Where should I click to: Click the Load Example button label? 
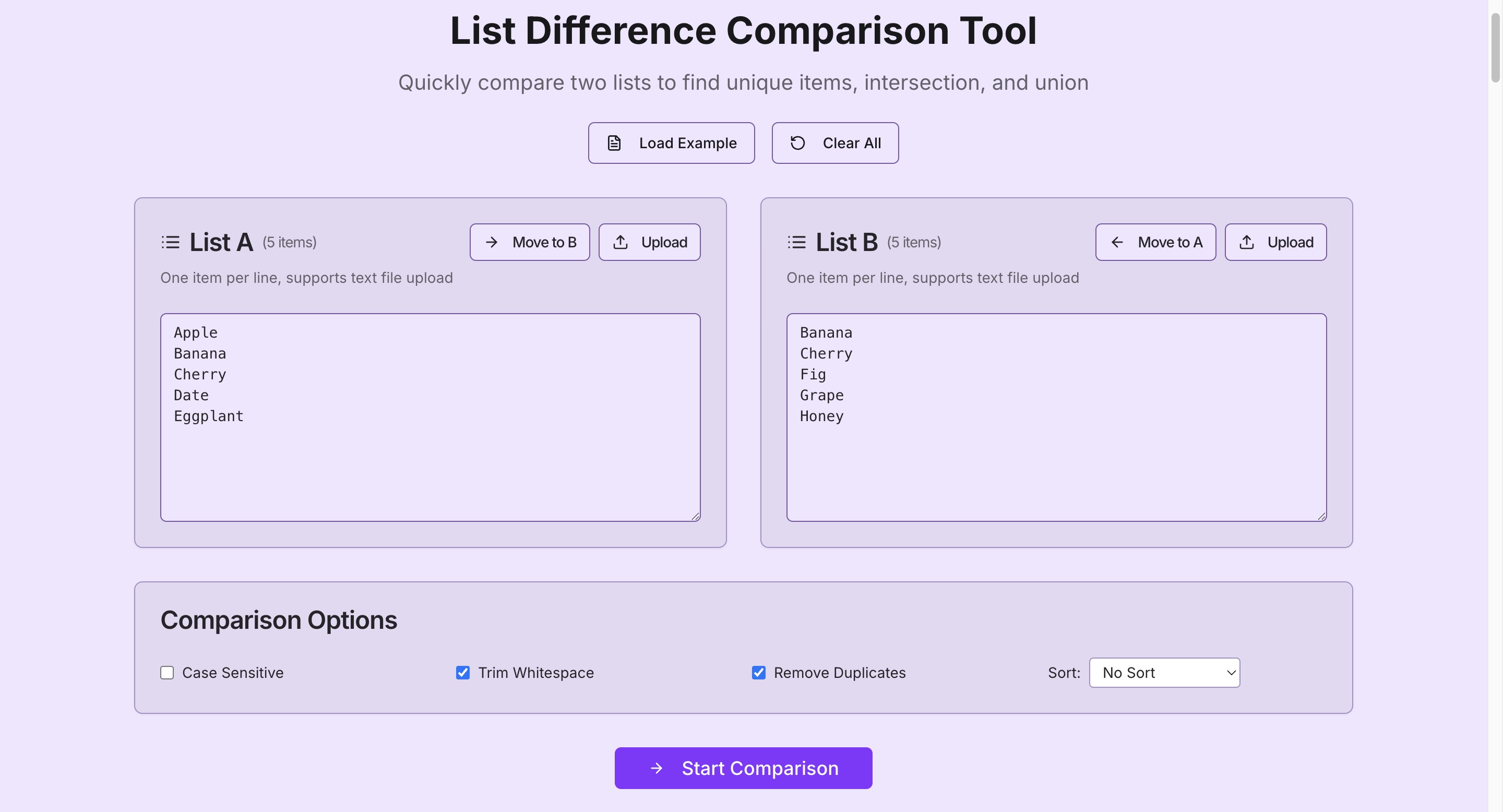(x=687, y=143)
